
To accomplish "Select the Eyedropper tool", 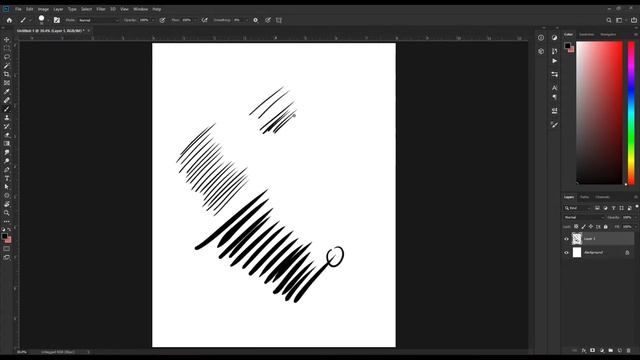I will [x=7, y=91].
